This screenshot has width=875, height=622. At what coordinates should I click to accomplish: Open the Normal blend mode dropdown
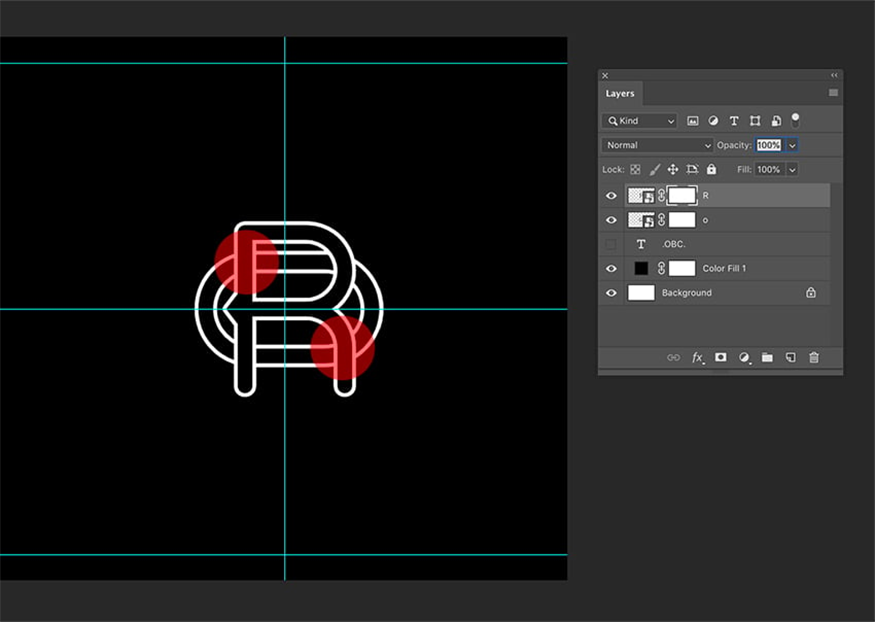click(x=657, y=145)
